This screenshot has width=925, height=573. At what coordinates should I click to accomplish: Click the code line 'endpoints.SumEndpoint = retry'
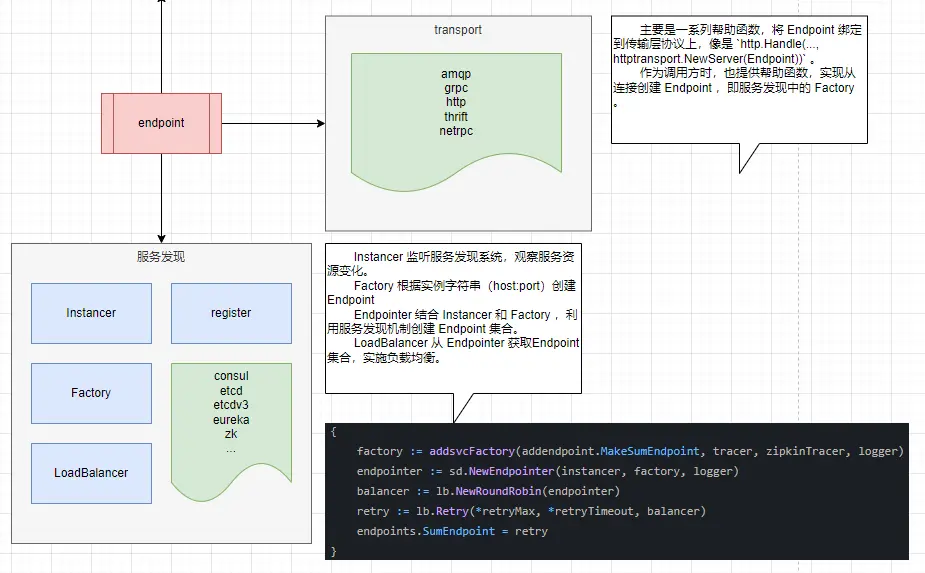[x=452, y=532]
